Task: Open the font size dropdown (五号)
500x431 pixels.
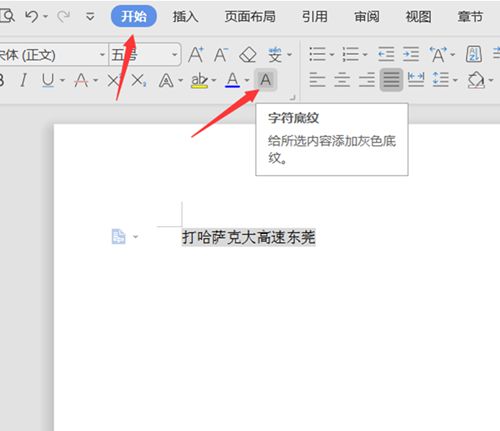Action: pyautogui.click(x=175, y=54)
